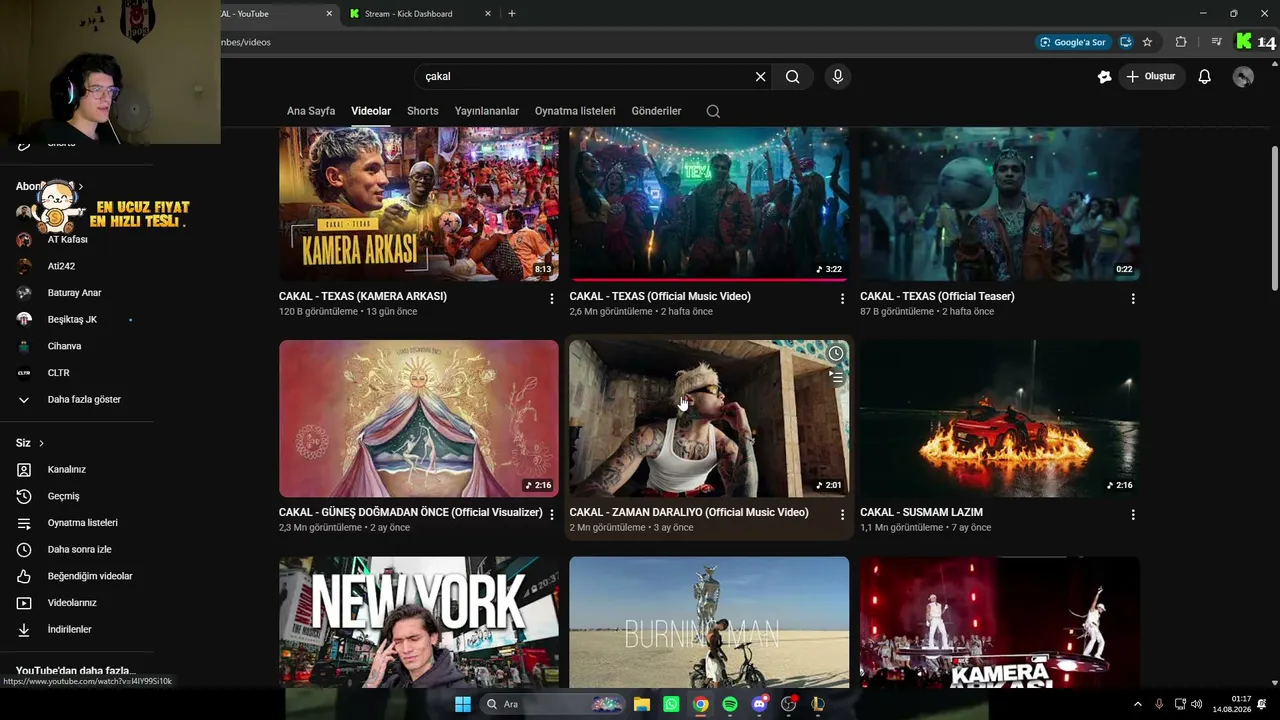Play the BURNING MAN thumbnail video
The image size is (1280, 720).
click(x=709, y=622)
